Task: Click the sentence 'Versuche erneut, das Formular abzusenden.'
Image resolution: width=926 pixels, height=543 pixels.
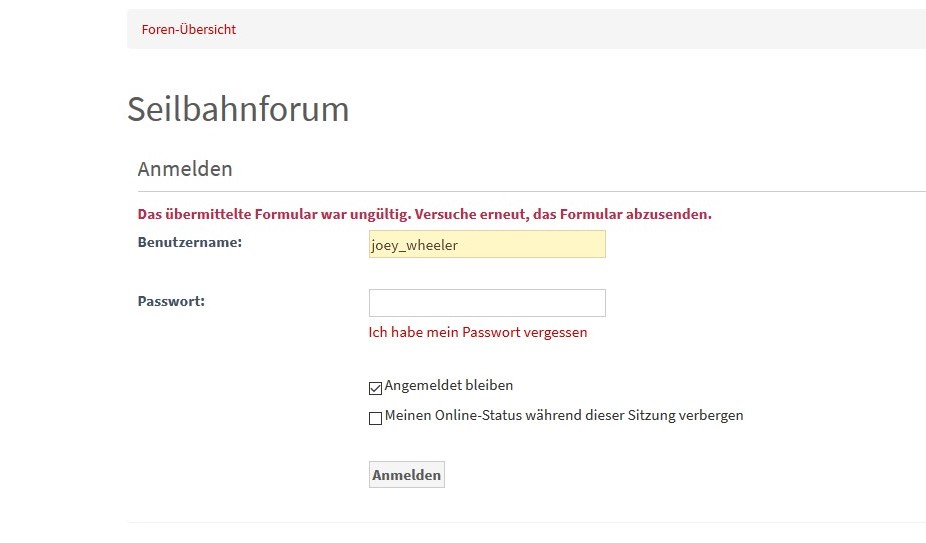Action: point(562,214)
